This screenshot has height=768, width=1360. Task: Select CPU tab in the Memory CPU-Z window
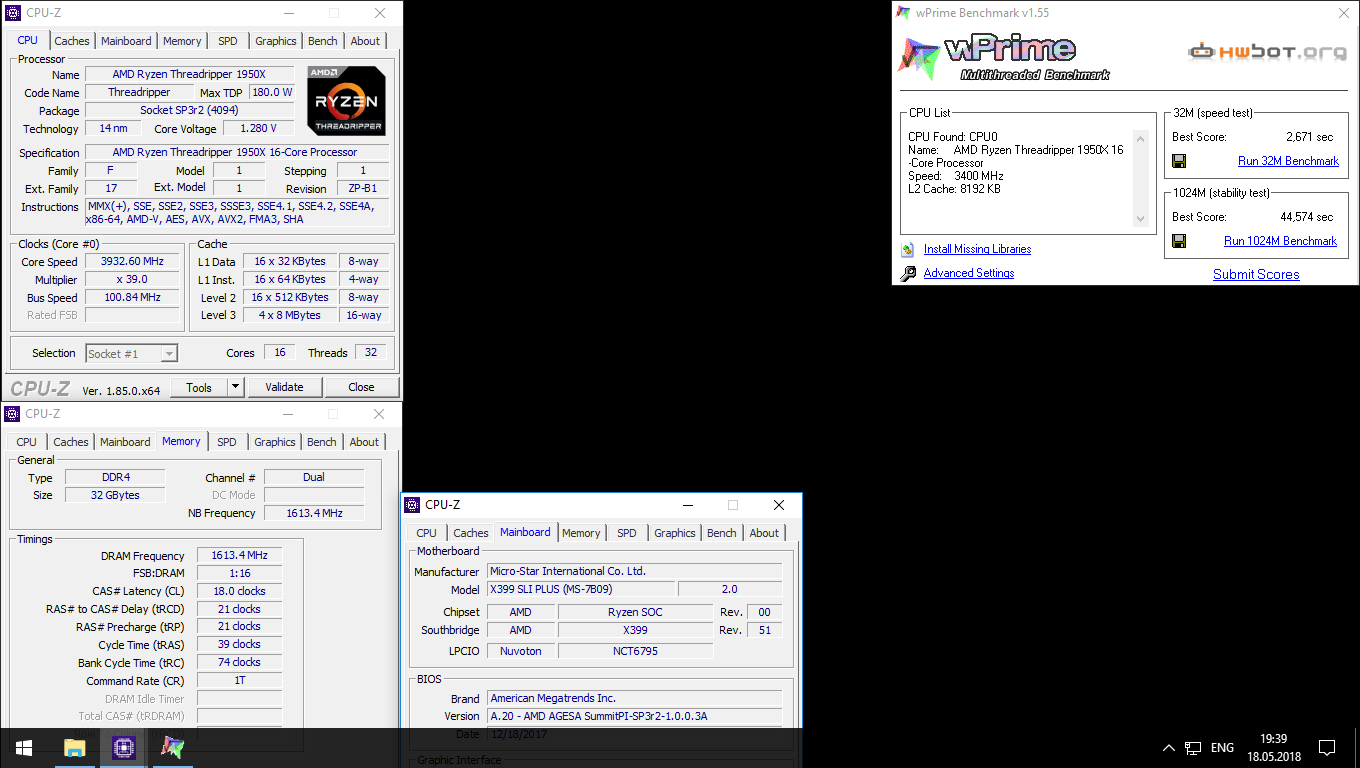click(x=27, y=442)
